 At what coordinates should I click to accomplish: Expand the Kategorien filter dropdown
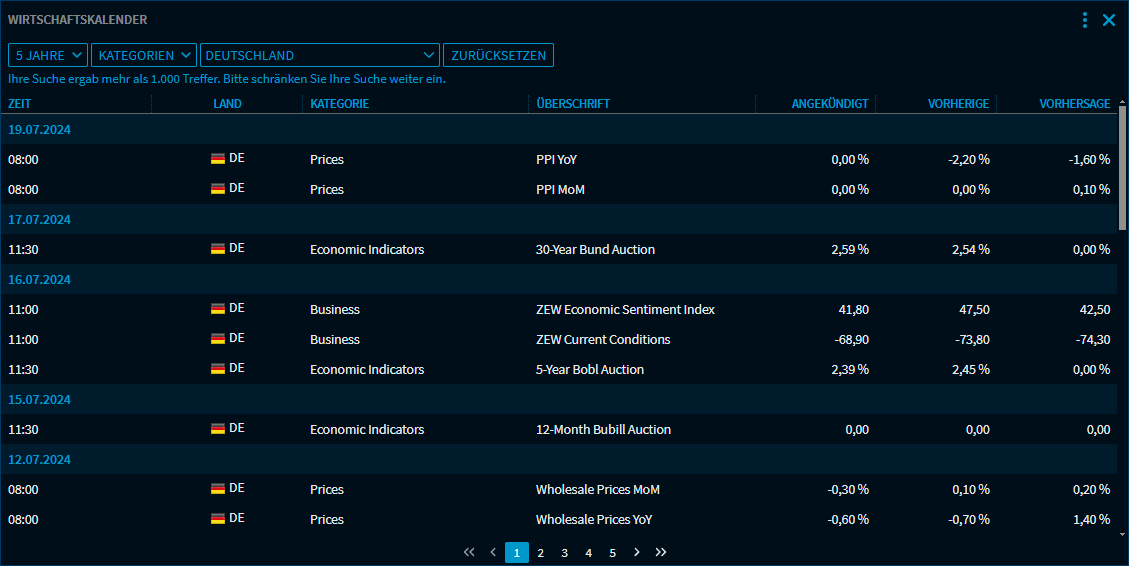[144, 55]
